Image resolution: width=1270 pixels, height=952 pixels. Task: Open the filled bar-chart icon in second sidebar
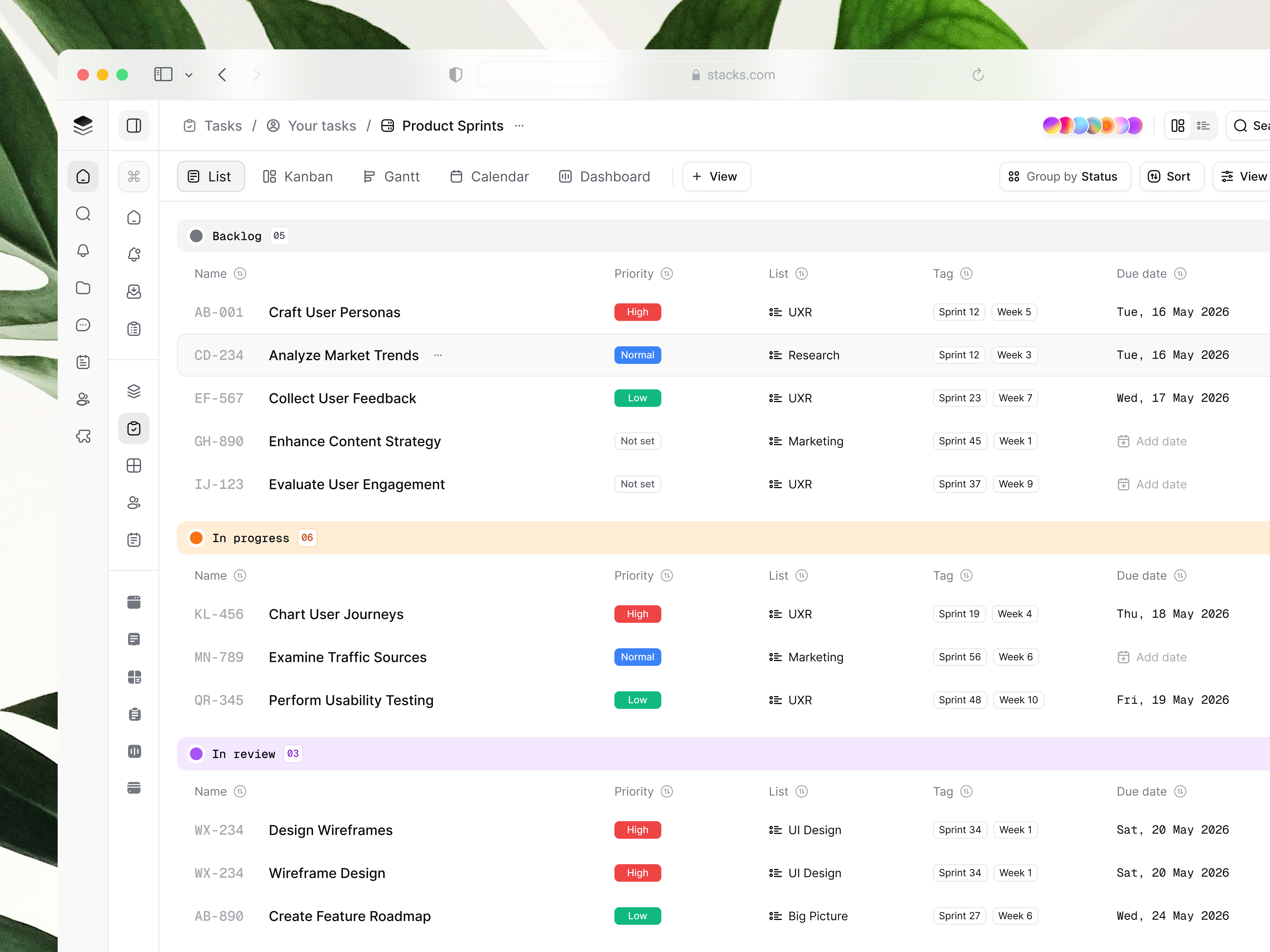pyautogui.click(x=134, y=751)
